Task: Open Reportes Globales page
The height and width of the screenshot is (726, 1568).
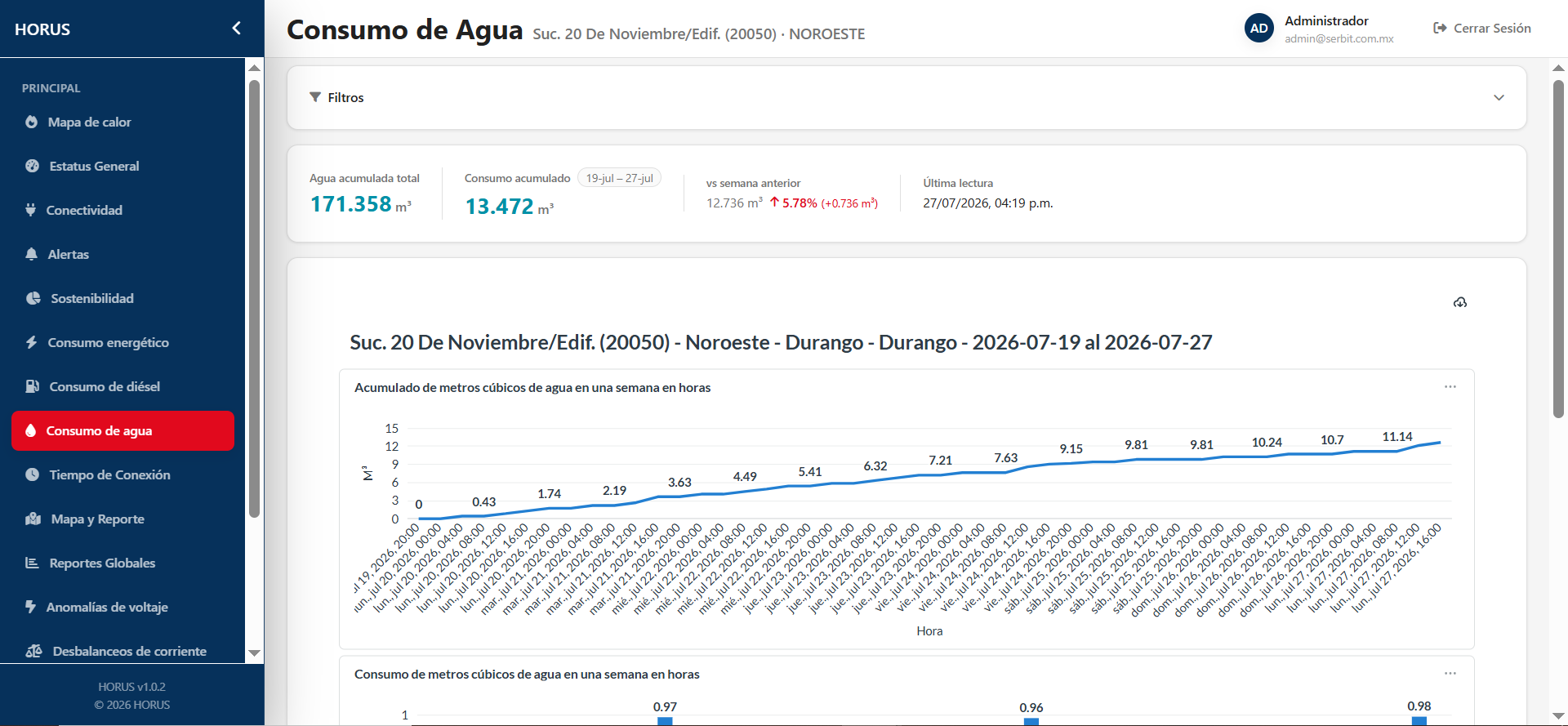Action: pos(122,563)
